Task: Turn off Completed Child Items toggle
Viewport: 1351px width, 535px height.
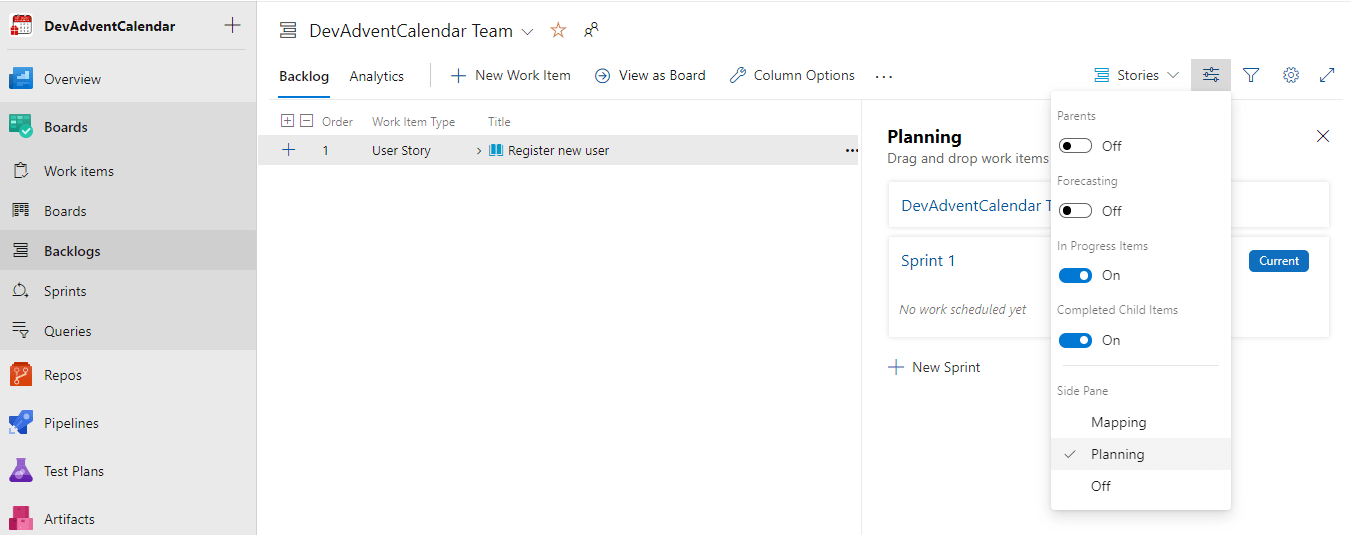Action: tap(1075, 340)
